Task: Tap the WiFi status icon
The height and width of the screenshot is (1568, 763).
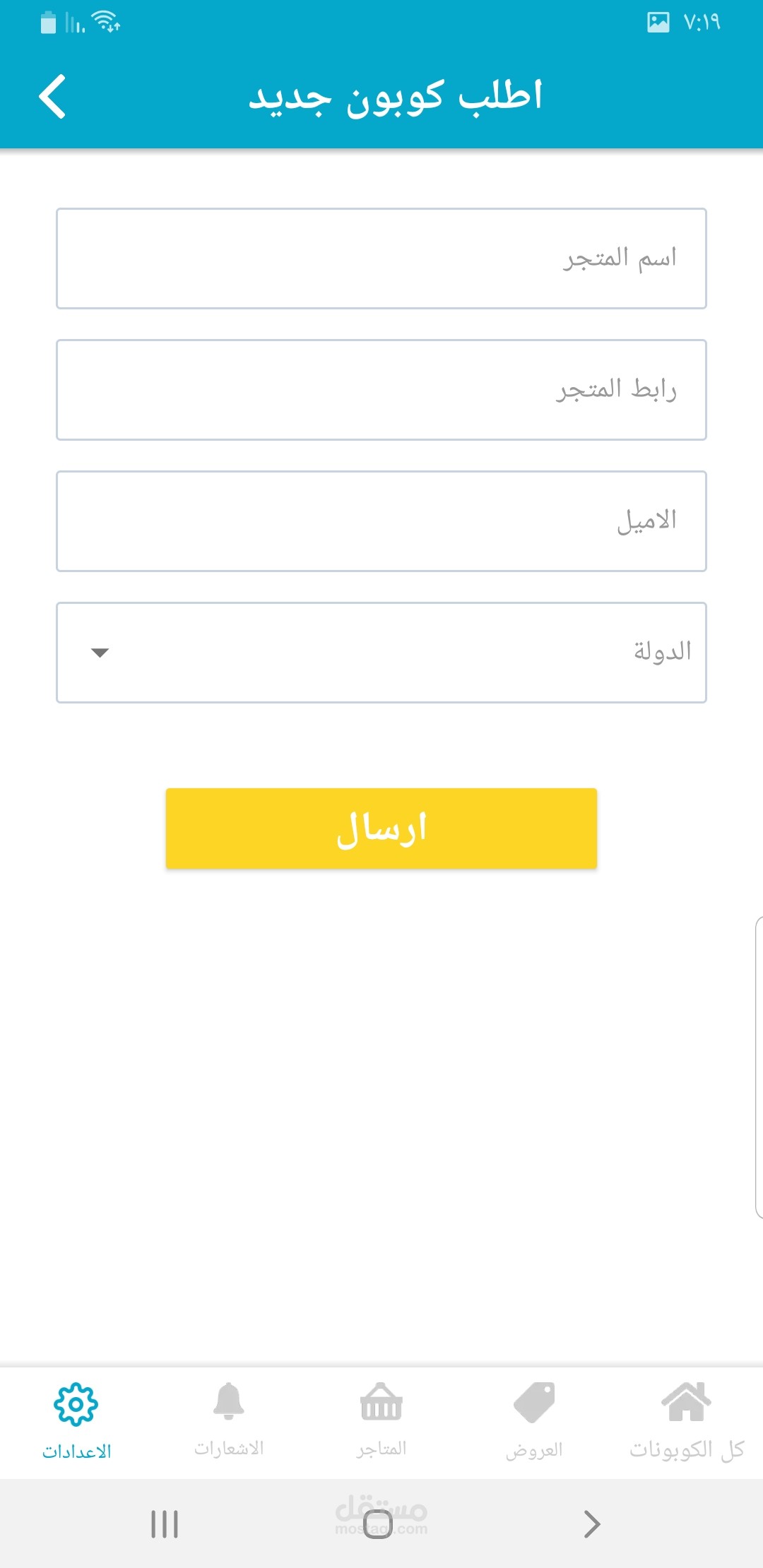Action: [x=107, y=22]
